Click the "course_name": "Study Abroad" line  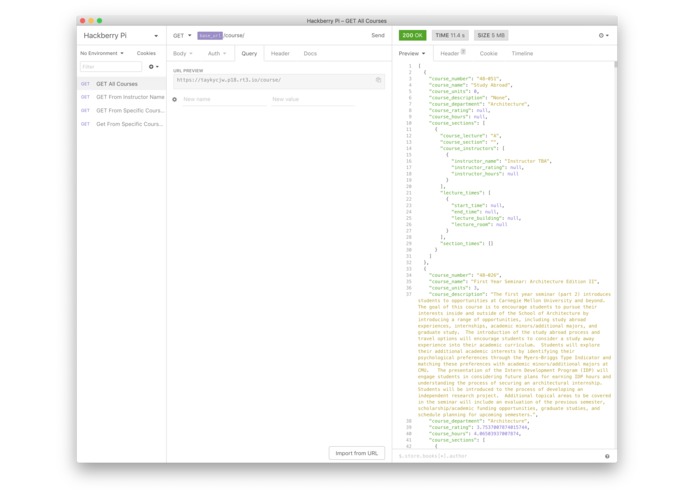[x=470, y=85]
